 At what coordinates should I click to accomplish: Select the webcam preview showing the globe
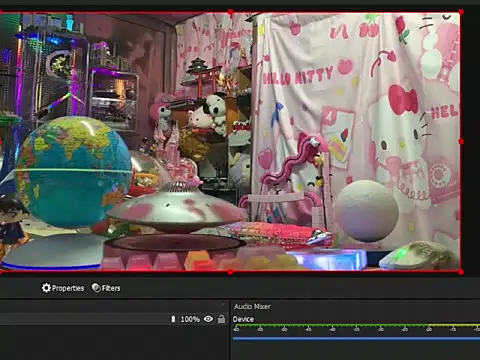point(230,142)
